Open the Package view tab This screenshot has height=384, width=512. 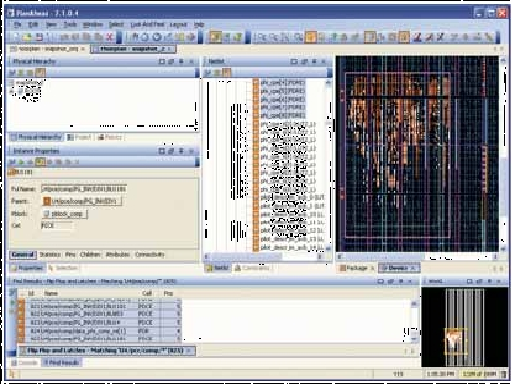[354, 268]
